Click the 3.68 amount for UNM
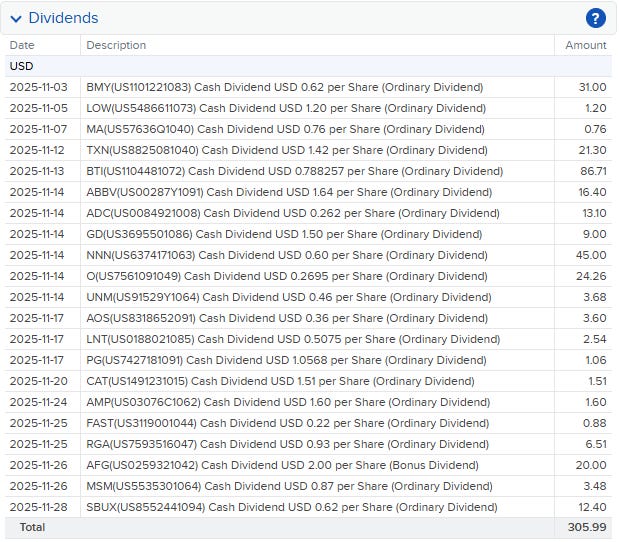The height and width of the screenshot is (542, 619). pos(595,297)
